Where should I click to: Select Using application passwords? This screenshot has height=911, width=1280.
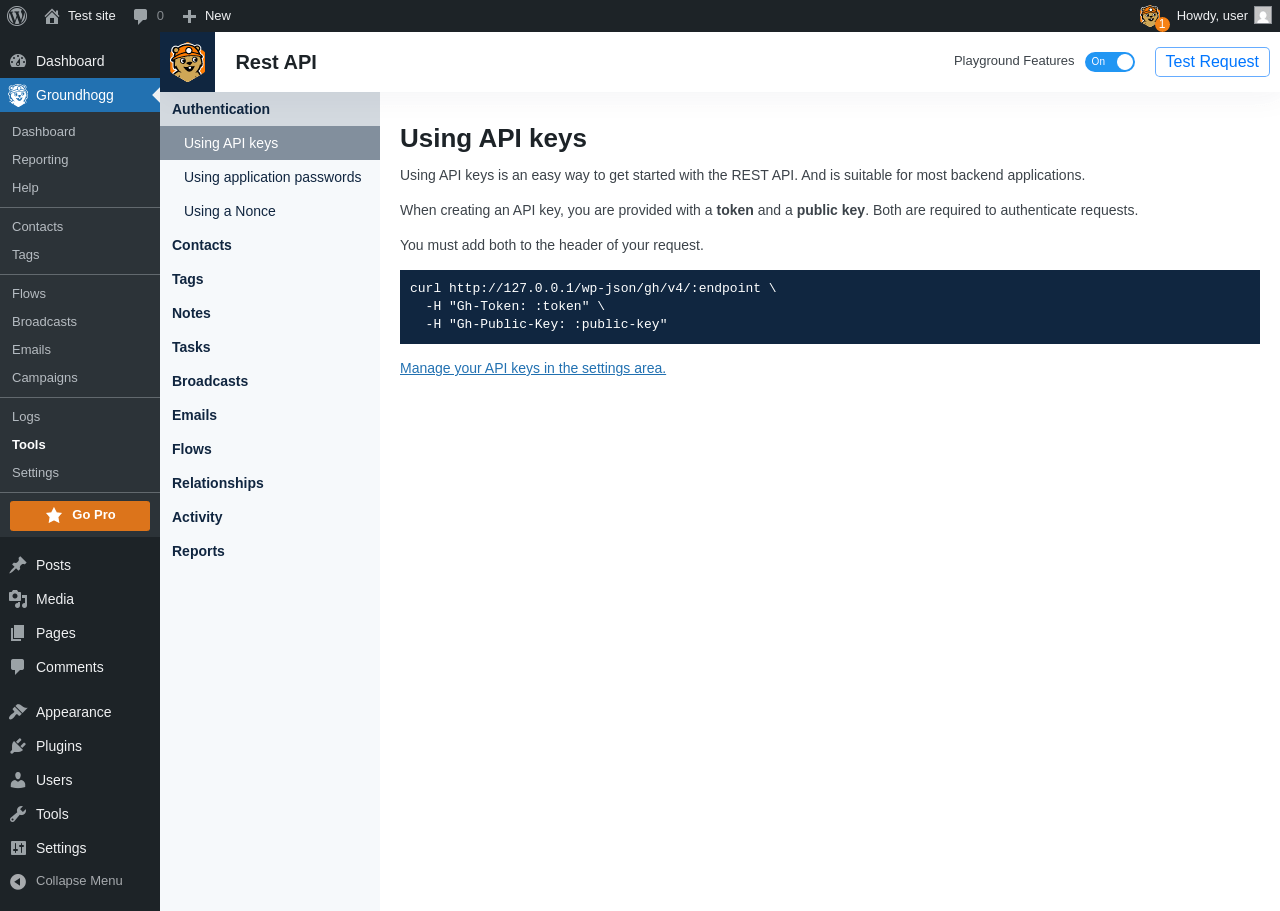tap(272, 177)
